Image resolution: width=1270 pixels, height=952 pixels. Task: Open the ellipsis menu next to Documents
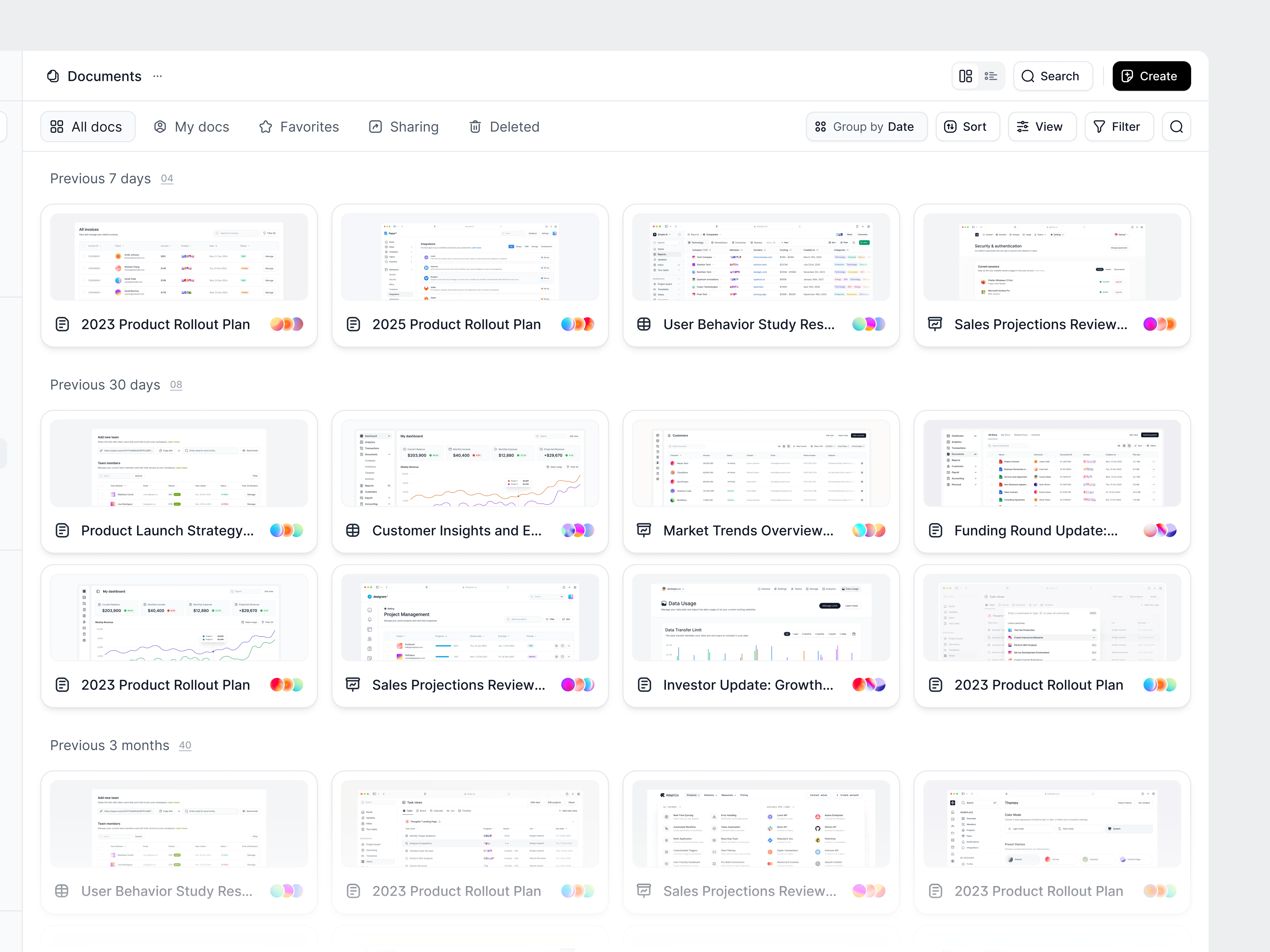coord(157,76)
